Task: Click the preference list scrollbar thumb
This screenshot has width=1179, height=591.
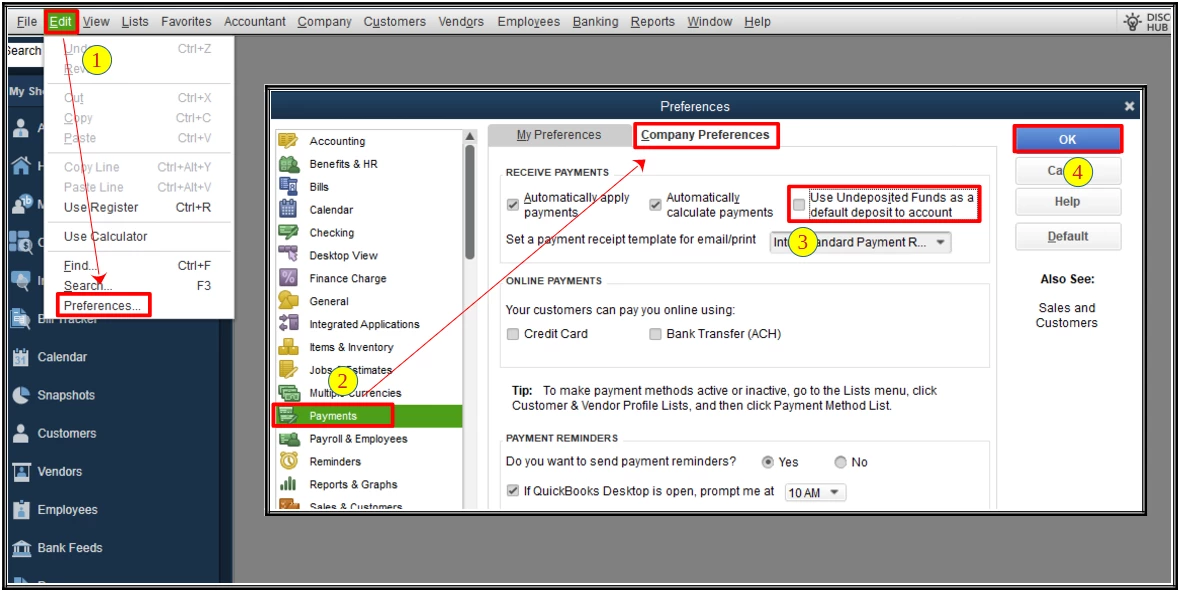Action: pyautogui.click(x=470, y=202)
